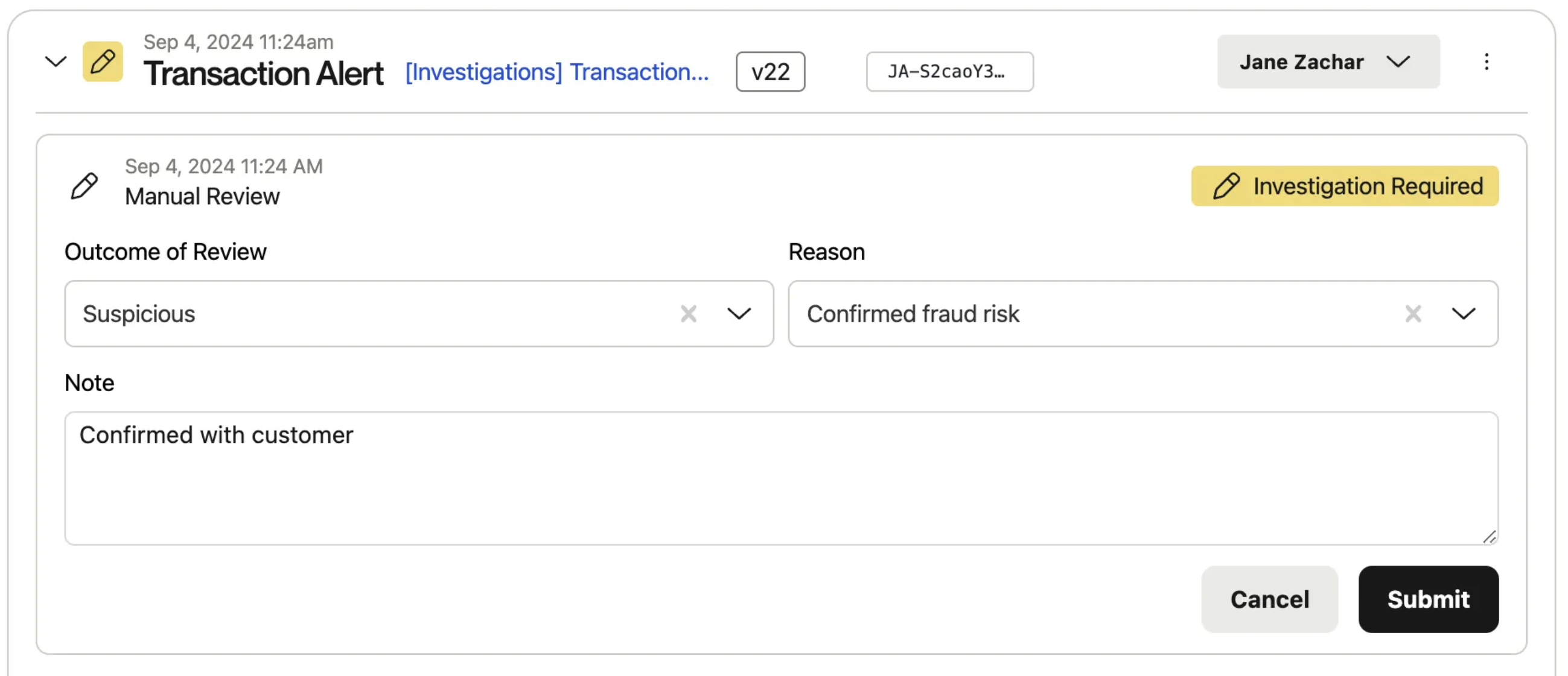Viewport: 1568px width, 676px height.
Task: Click the yellow pencil icon beside Transaction Alert
Action: coord(102,62)
